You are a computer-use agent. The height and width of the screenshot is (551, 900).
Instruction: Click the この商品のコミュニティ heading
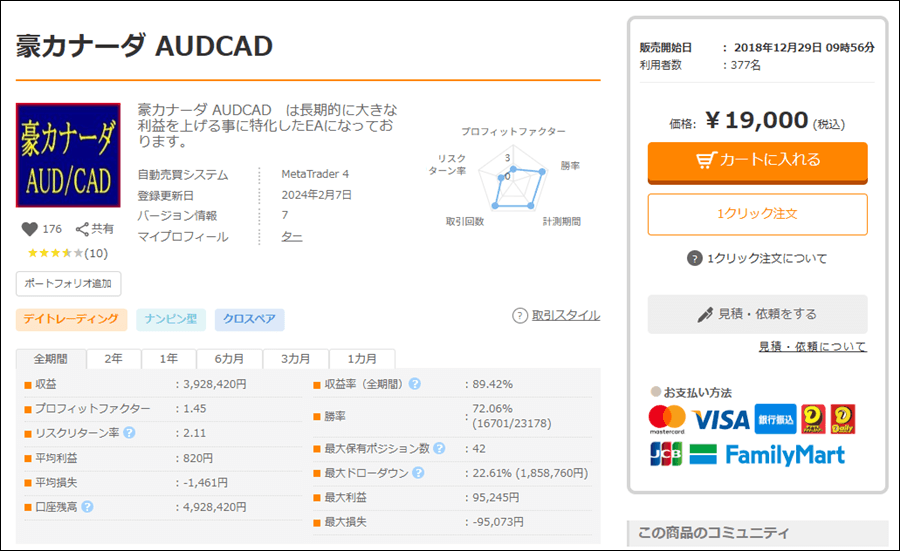pos(713,533)
